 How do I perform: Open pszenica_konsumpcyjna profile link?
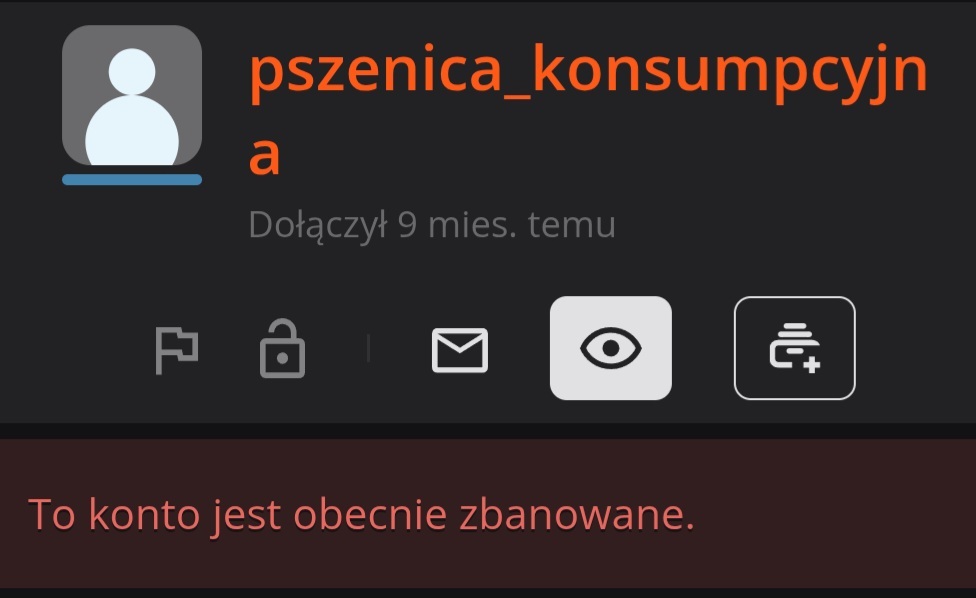[x=588, y=109]
